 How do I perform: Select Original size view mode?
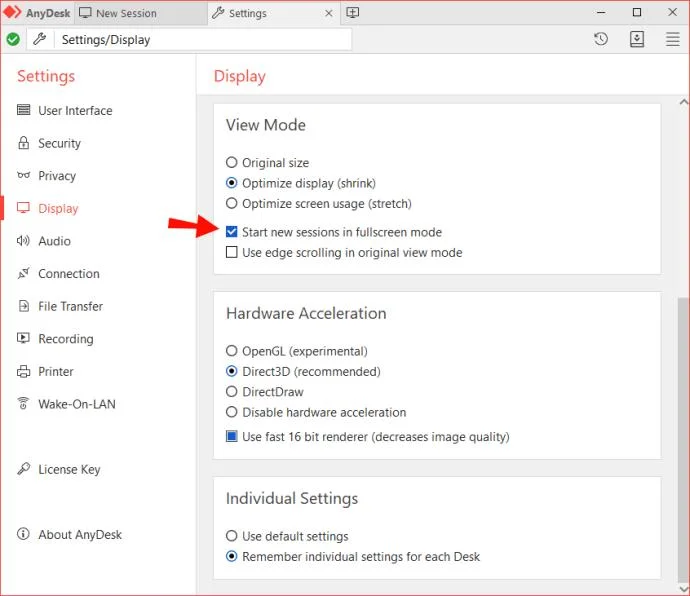click(x=231, y=162)
